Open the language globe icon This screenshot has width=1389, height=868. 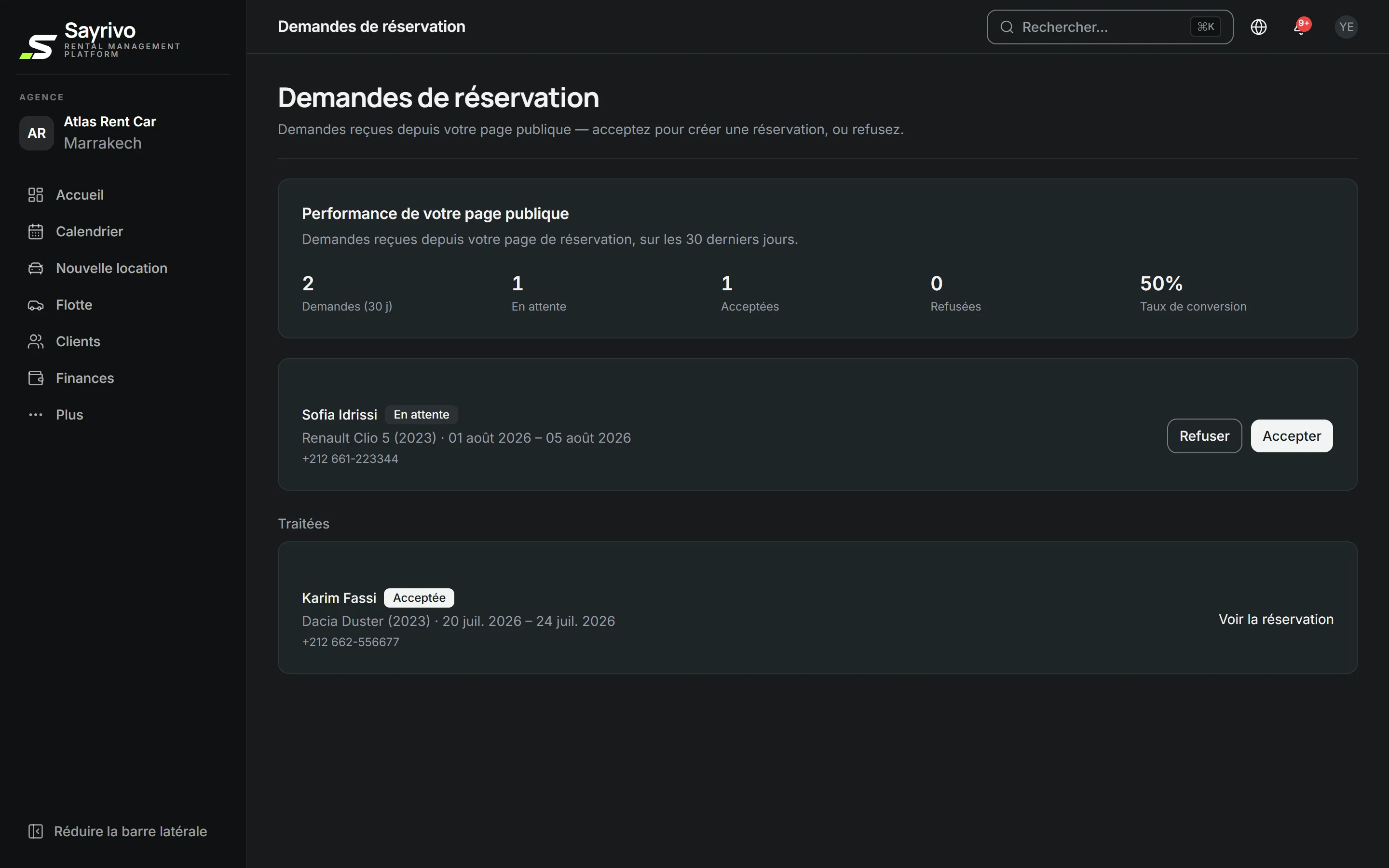1259,27
